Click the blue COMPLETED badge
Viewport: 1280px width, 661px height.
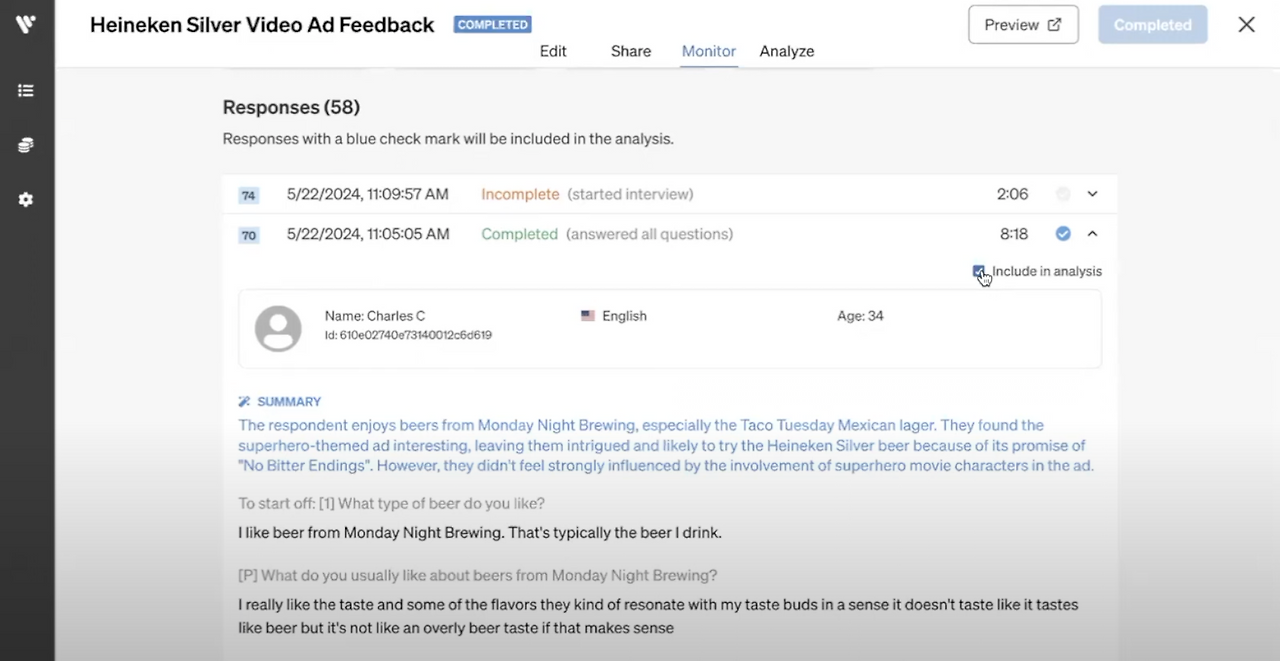[493, 25]
